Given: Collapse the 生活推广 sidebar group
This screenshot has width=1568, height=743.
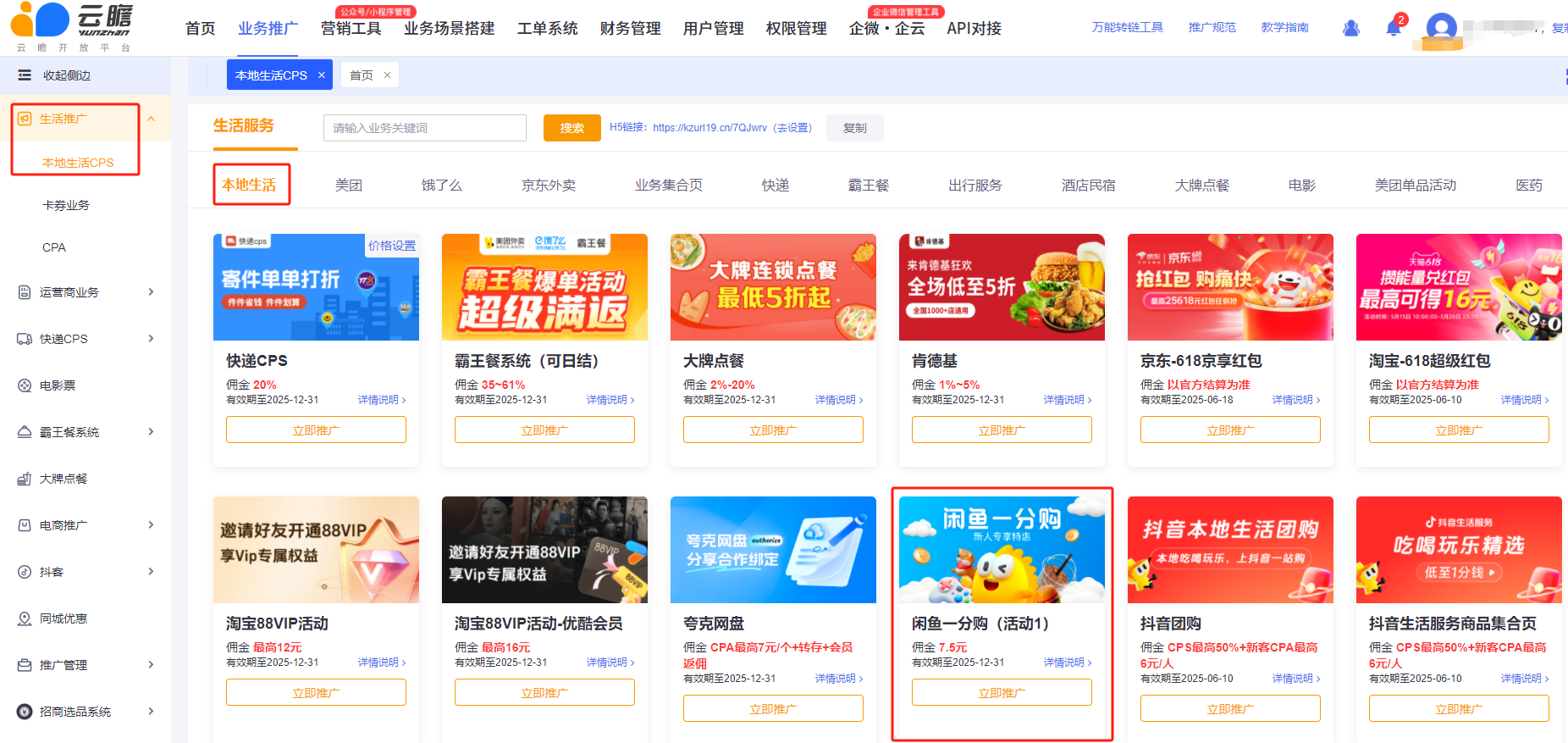Looking at the screenshot, I should (152, 119).
